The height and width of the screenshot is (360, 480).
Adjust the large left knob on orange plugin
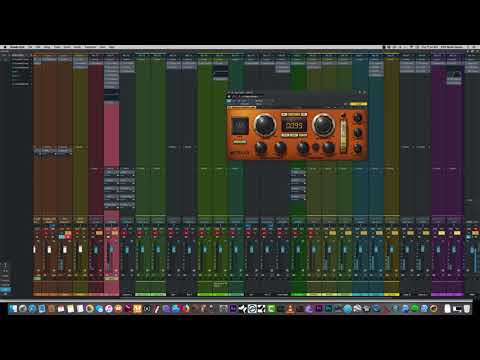point(265,125)
